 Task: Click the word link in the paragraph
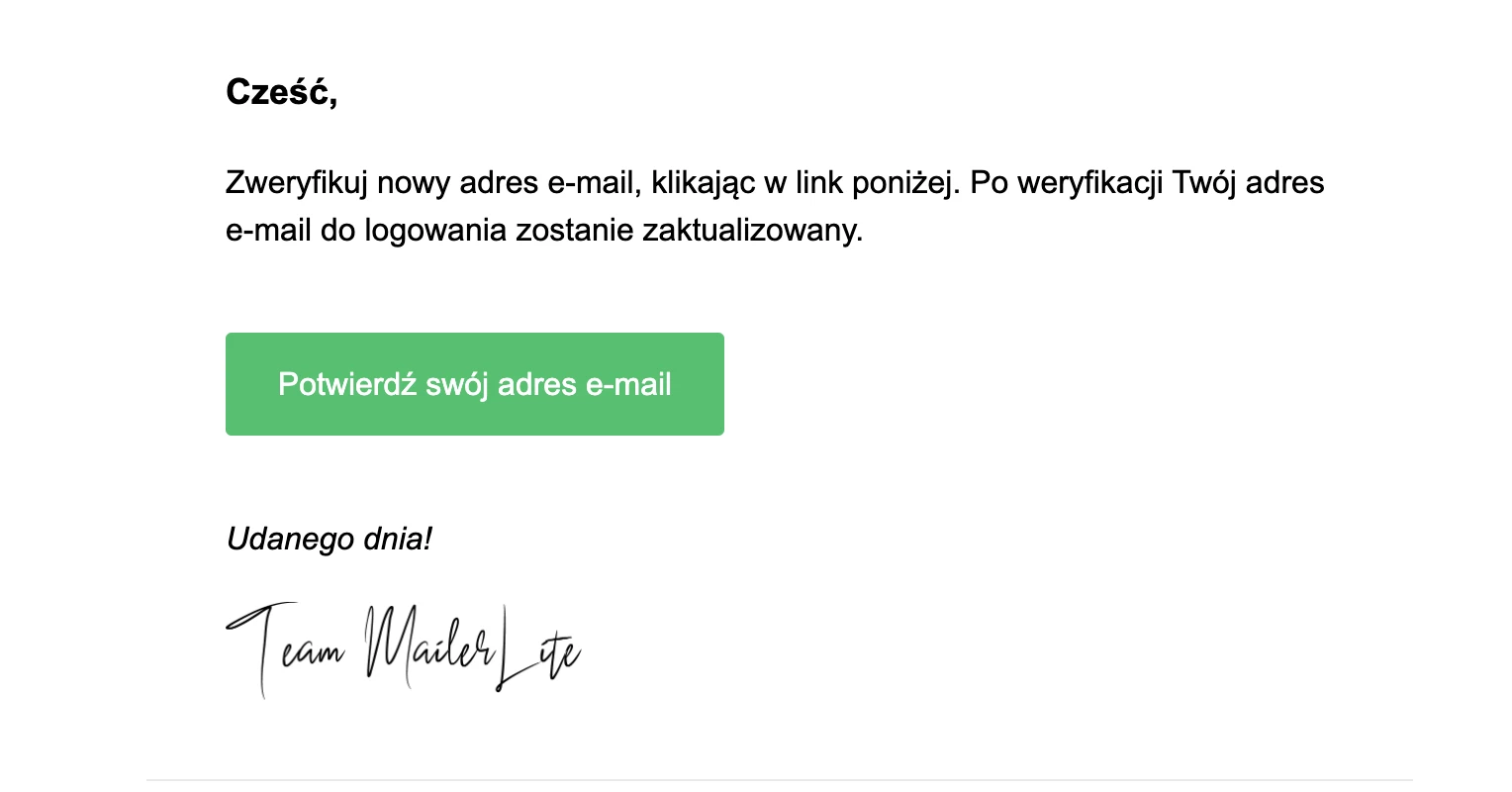[x=818, y=183]
